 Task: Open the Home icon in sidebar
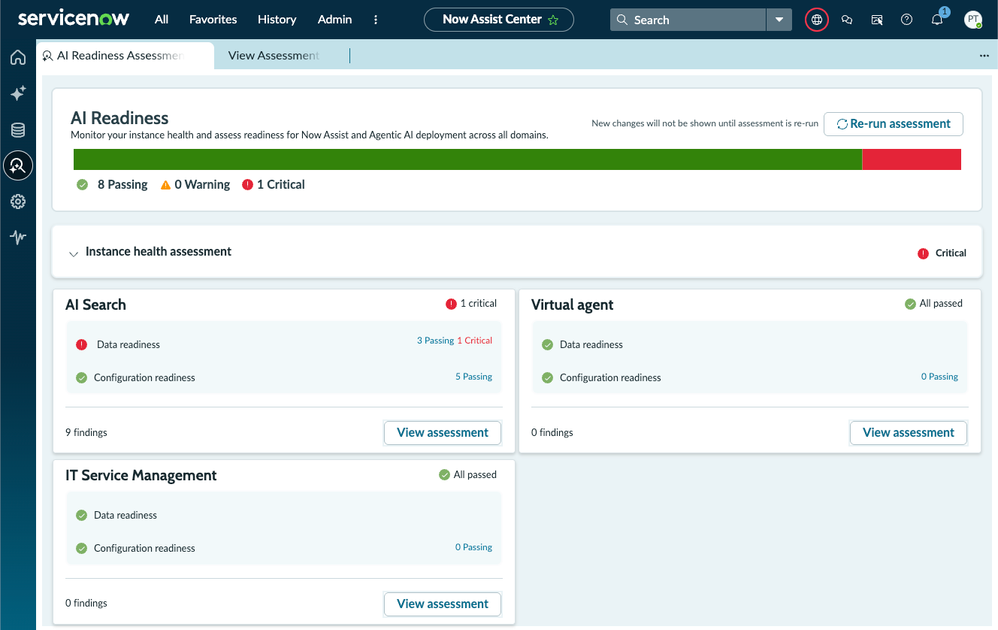point(18,57)
